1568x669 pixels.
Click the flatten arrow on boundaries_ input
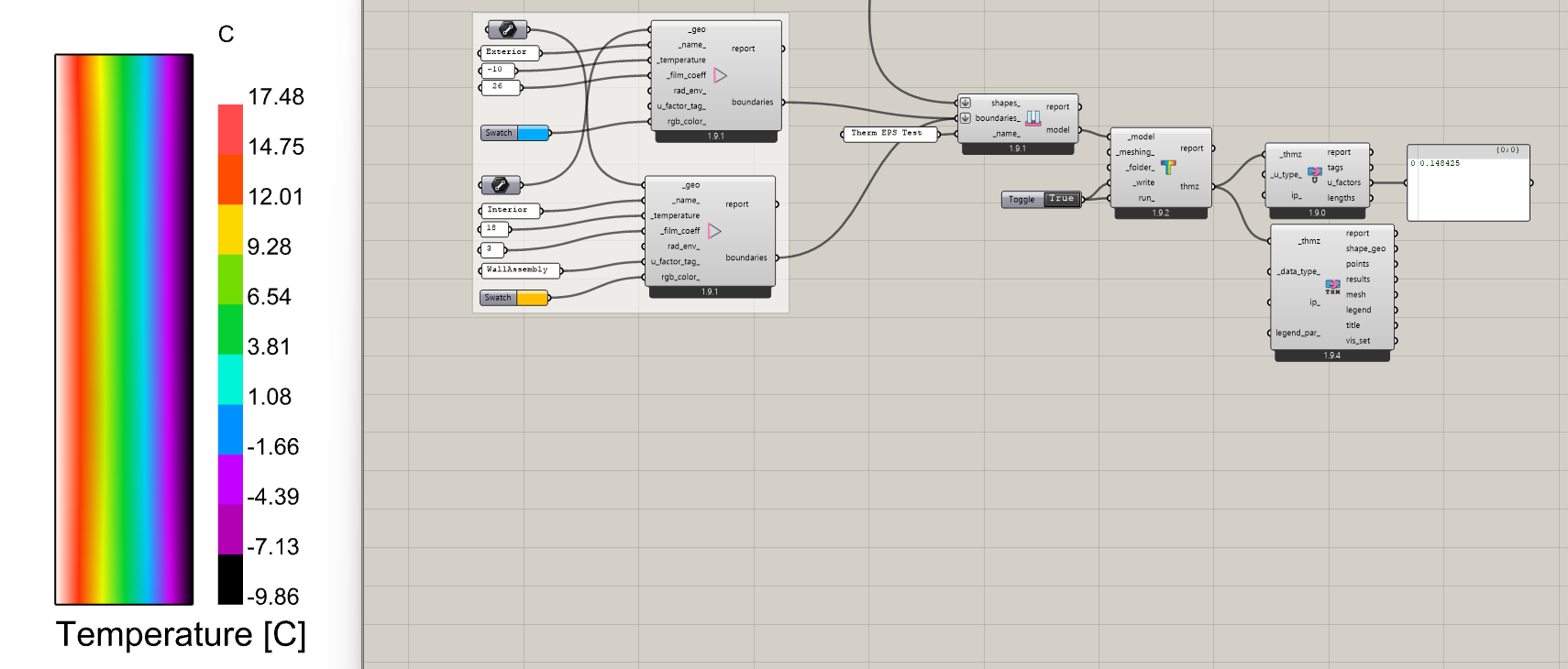click(x=966, y=118)
